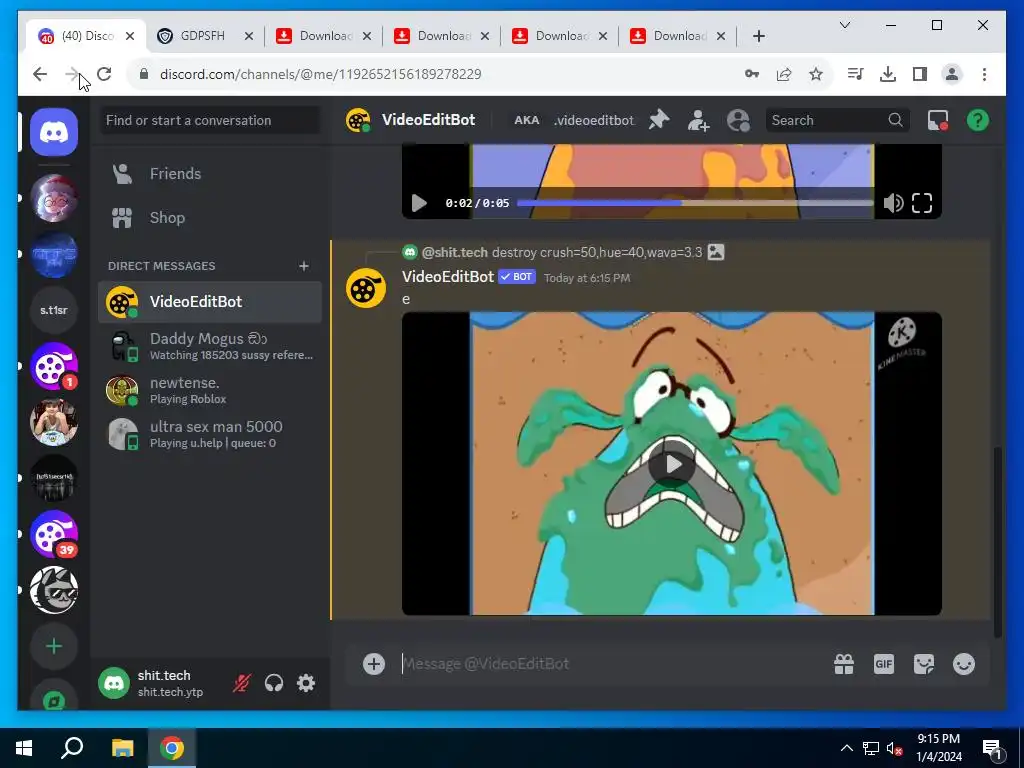Toggle deafen headphones button
The height and width of the screenshot is (768, 1024).
pos(274,683)
